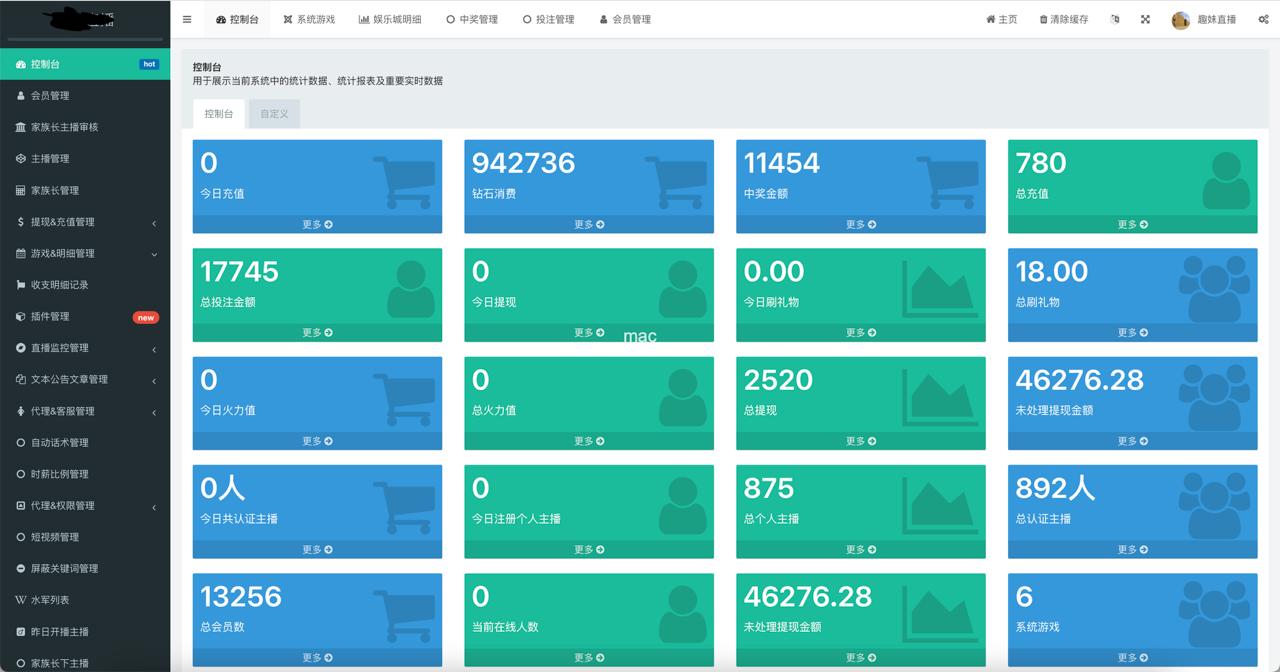1280x672 pixels.
Task: Click the 趣妹直播 user avatar
Action: click(x=1181, y=20)
